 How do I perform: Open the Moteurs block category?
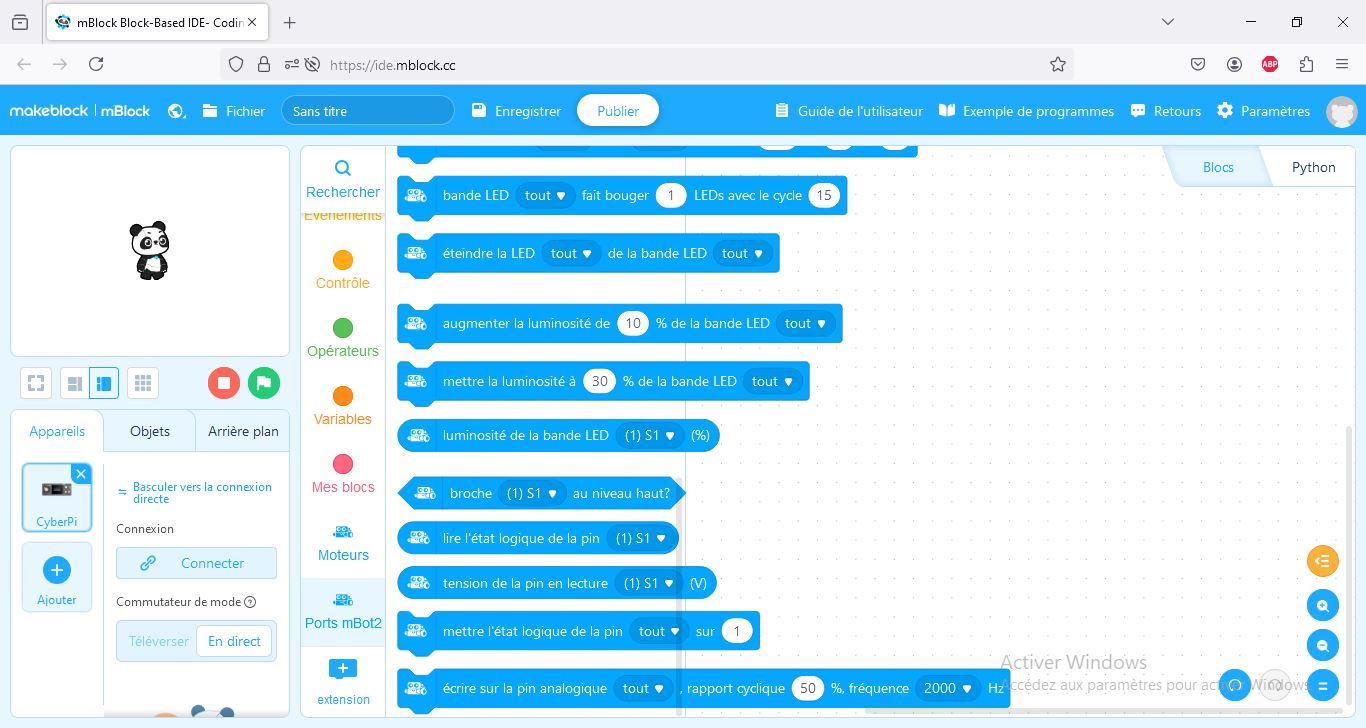click(342, 544)
